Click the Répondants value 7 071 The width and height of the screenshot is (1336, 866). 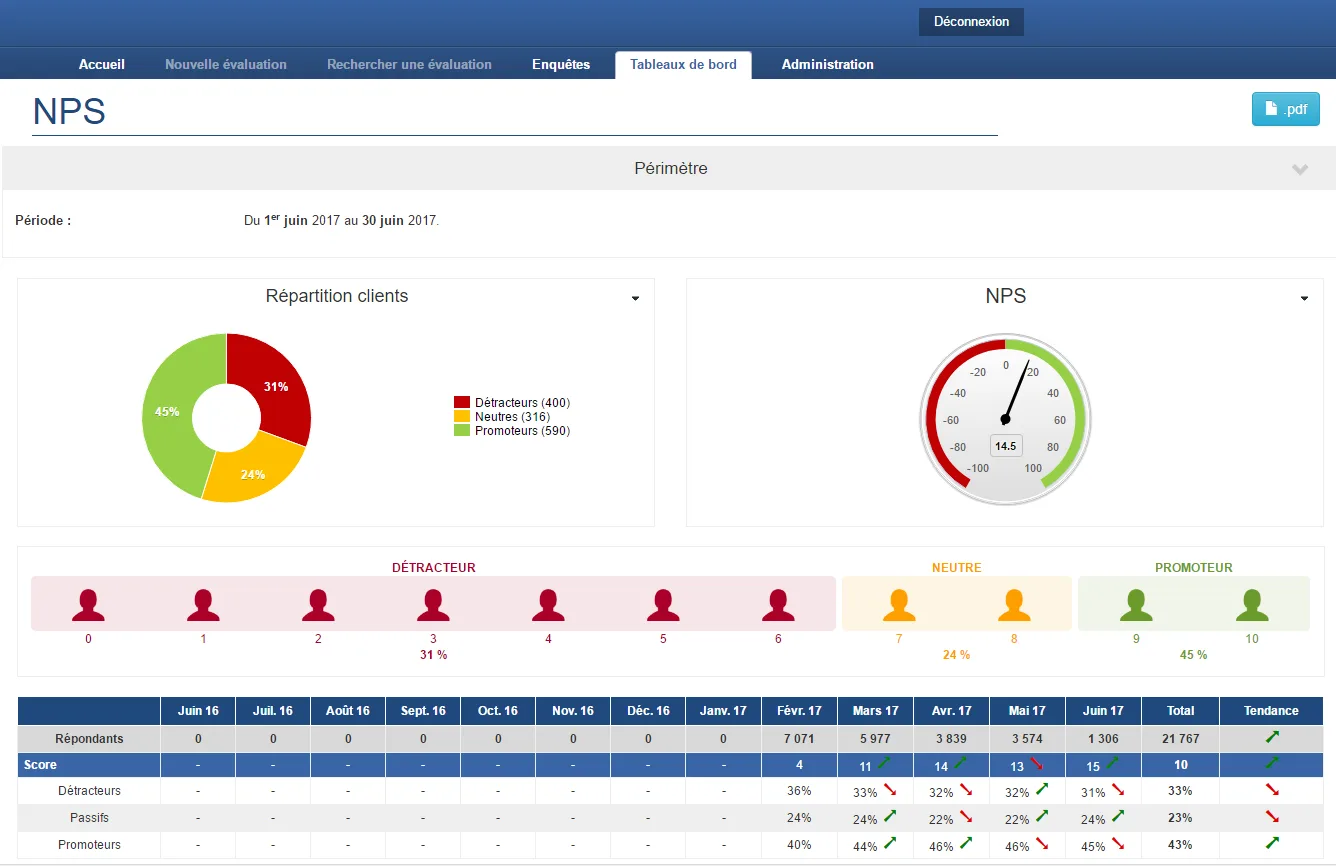coord(800,739)
